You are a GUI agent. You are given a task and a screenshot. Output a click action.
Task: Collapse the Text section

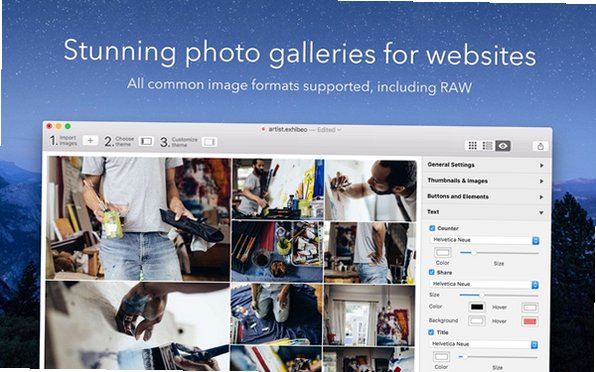pyautogui.click(x=486, y=212)
